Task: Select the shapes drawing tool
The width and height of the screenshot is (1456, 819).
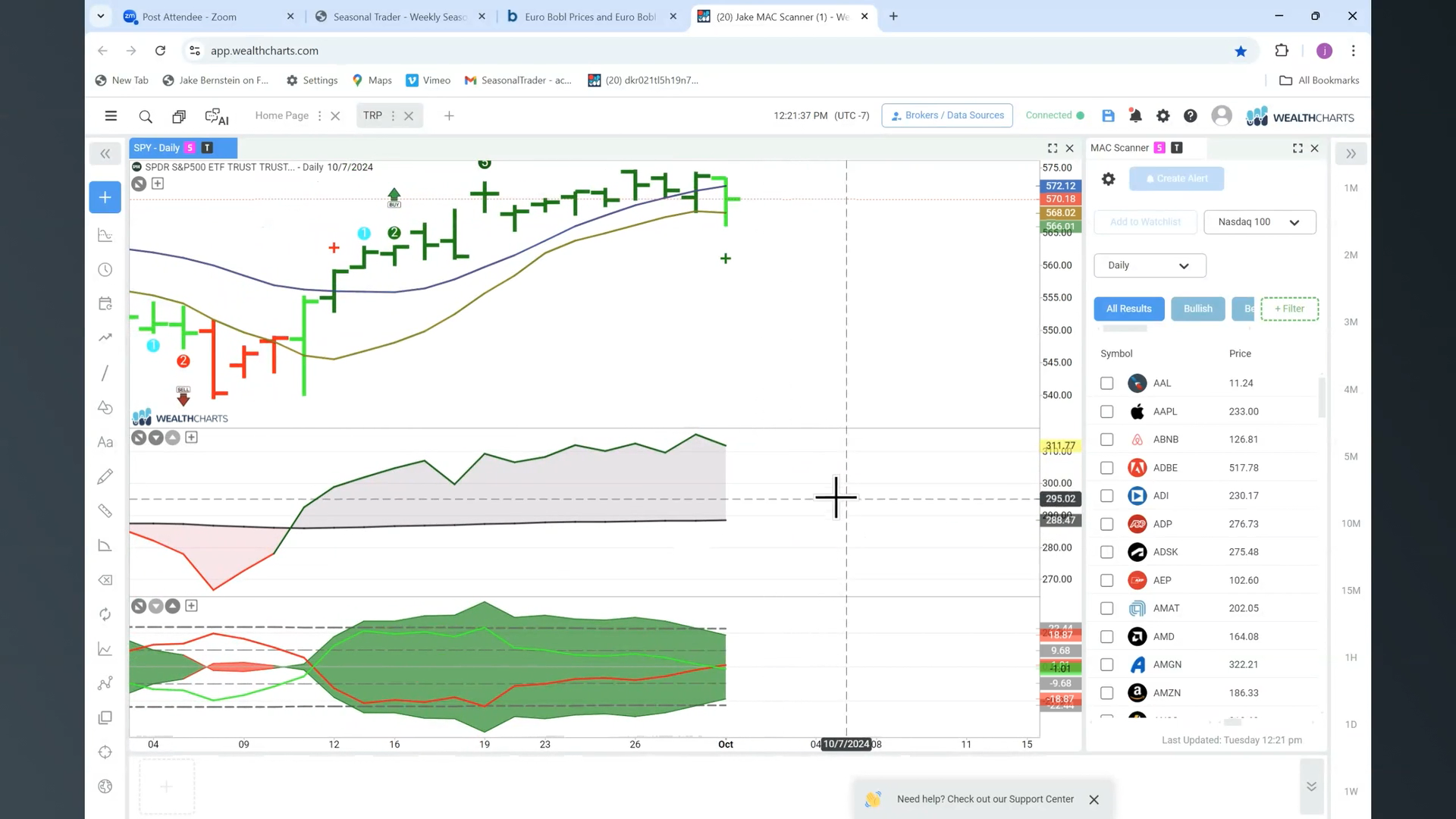Action: [105, 408]
